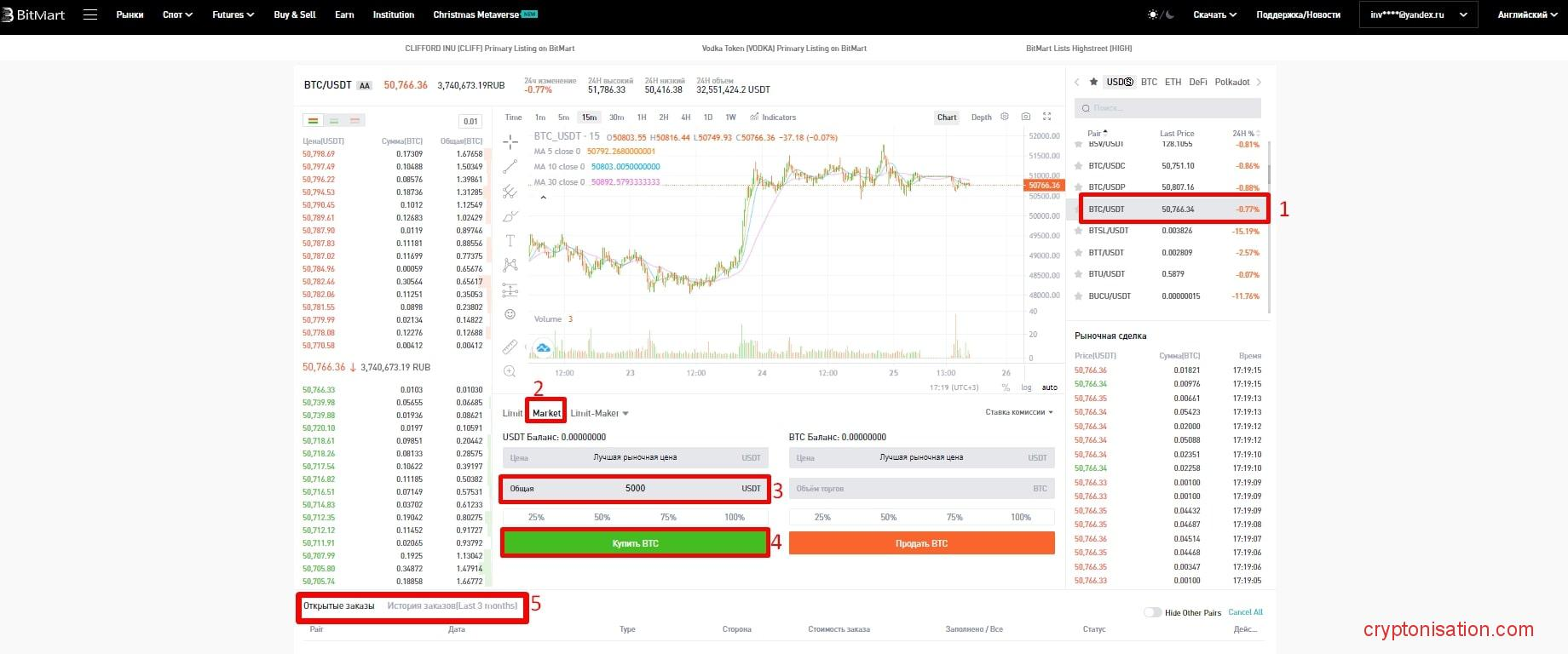This screenshot has width=1568, height=654.
Task: Open the Limit-Maker order type dropdown
Action: 600,414
